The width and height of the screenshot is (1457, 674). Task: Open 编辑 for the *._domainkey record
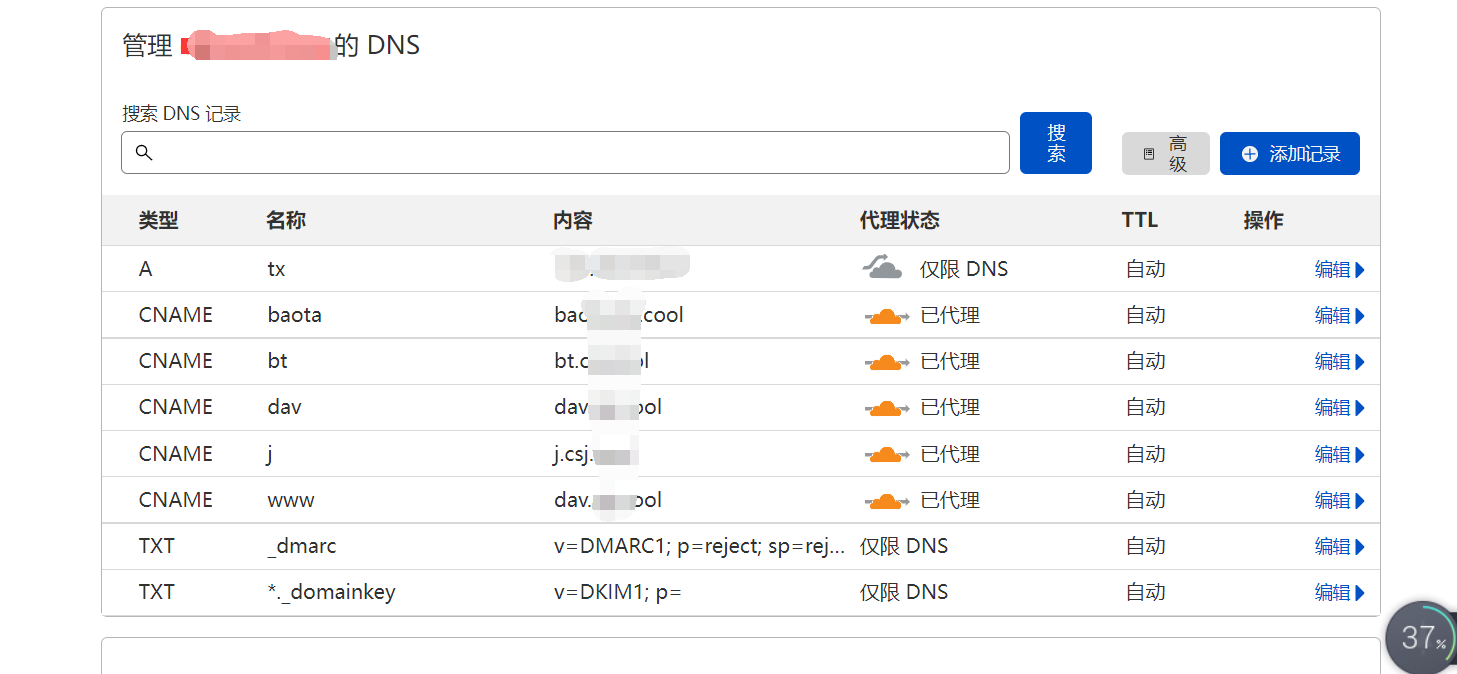[1339, 593]
